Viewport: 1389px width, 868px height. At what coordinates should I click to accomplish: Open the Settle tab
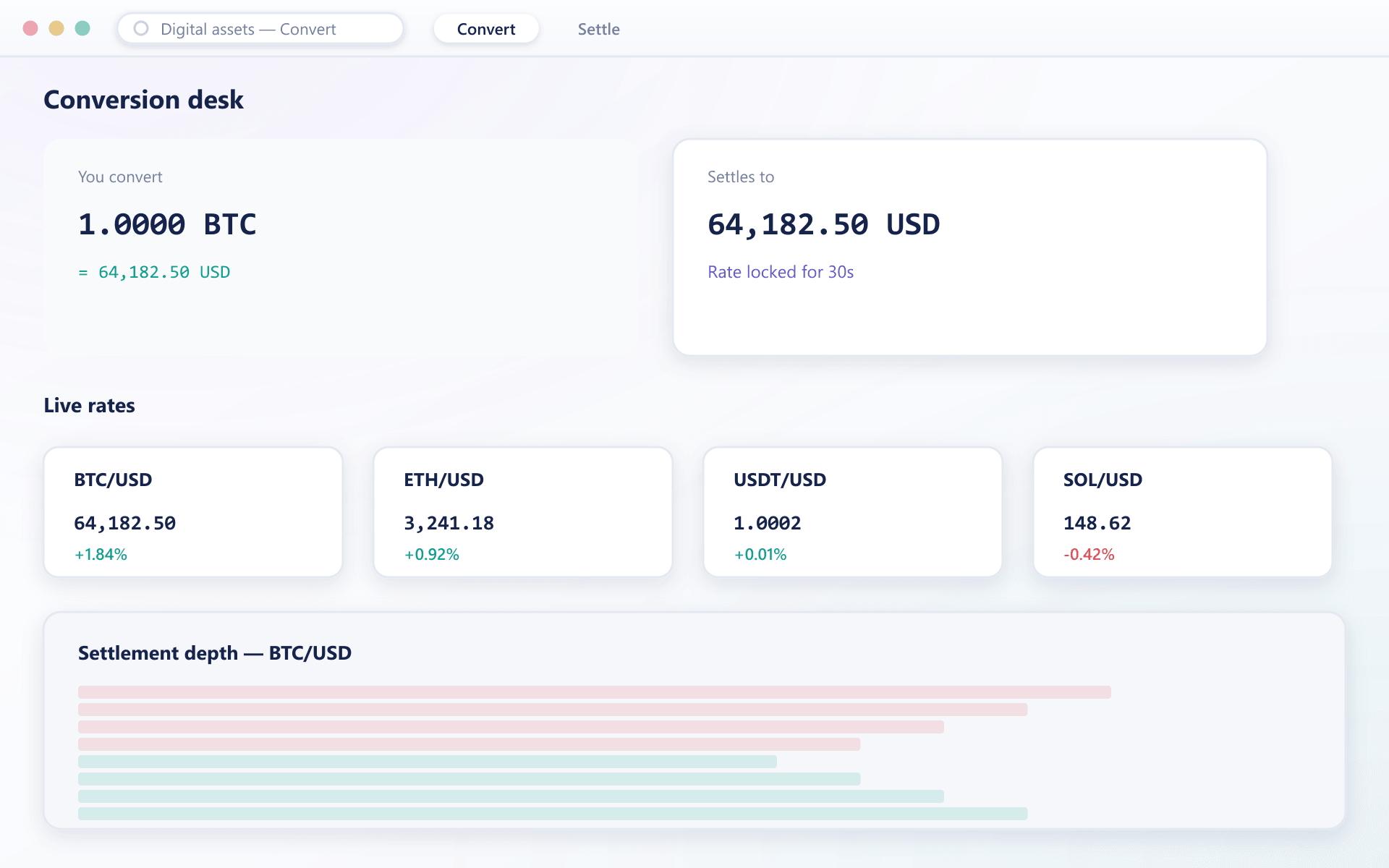[598, 29]
